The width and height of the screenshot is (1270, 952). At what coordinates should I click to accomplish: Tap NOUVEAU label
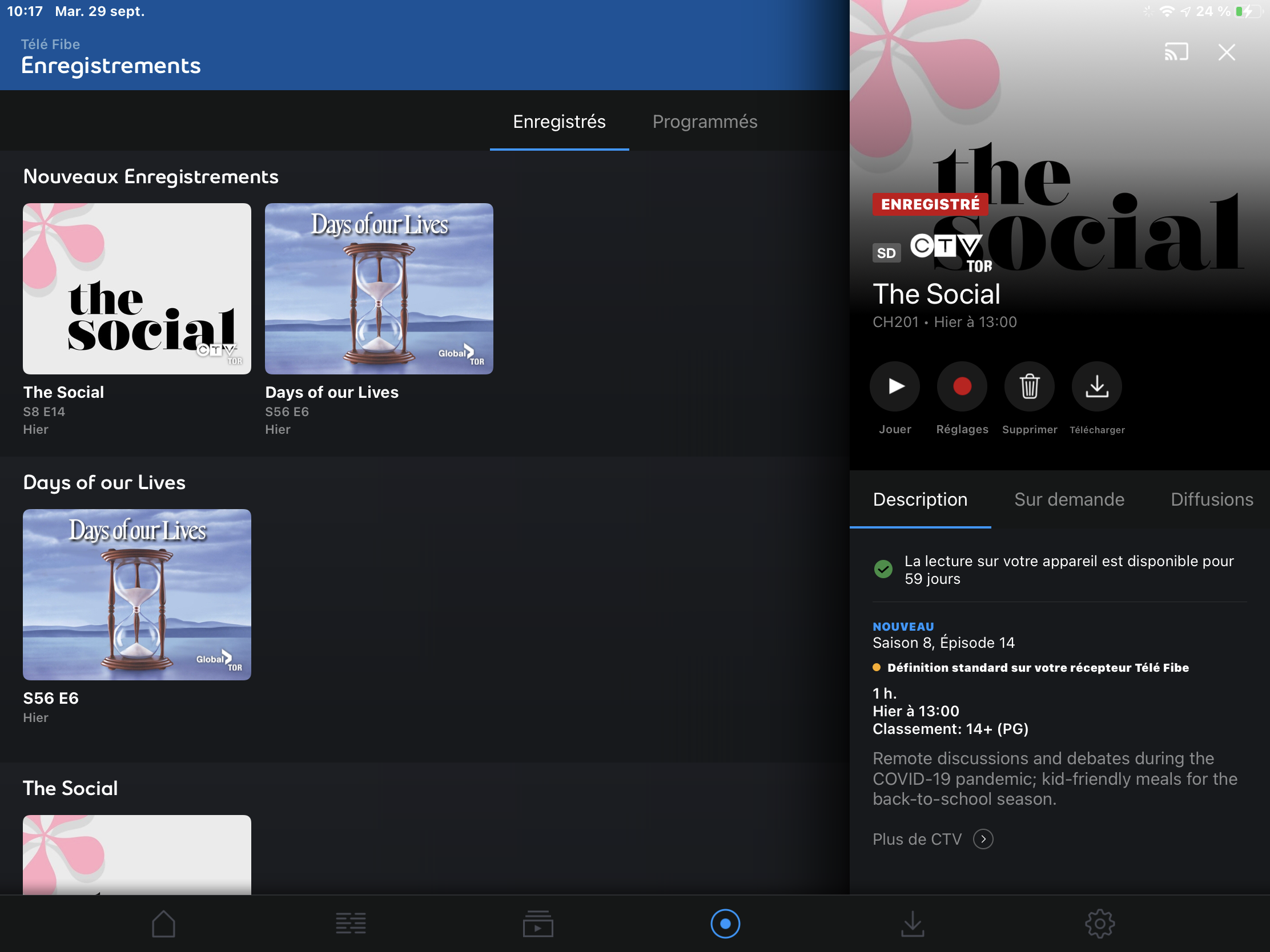point(903,627)
